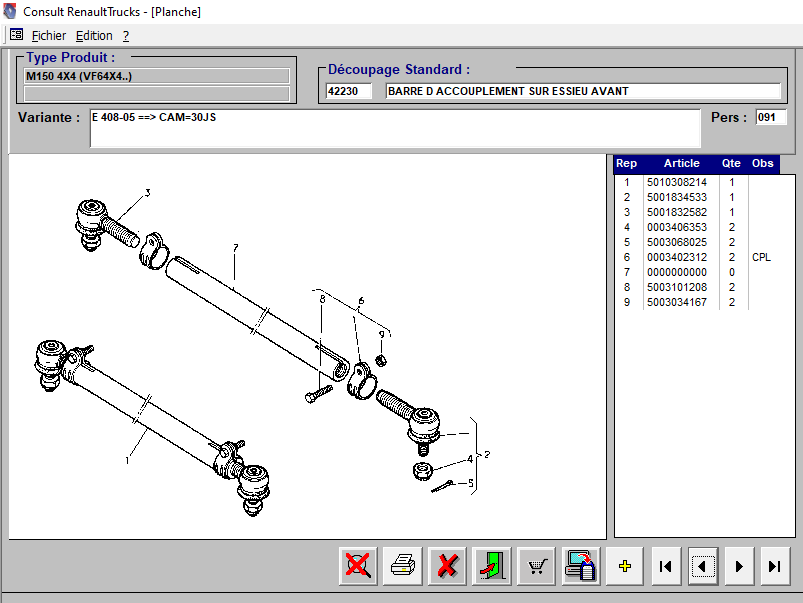Click the Variante text field
The height and width of the screenshot is (603, 803).
pyautogui.click(x=395, y=128)
